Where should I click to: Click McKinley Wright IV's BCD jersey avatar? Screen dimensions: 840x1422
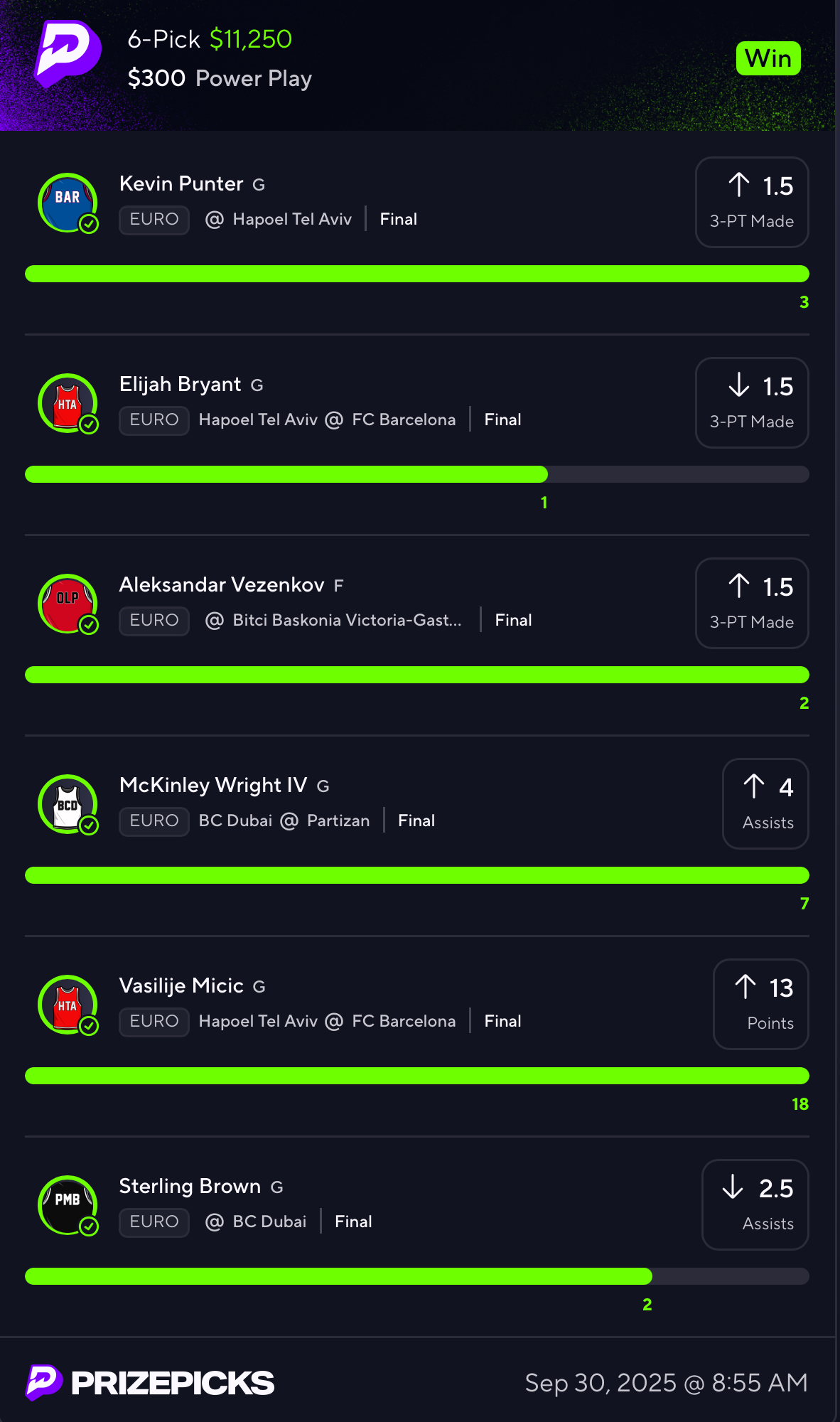point(68,804)
